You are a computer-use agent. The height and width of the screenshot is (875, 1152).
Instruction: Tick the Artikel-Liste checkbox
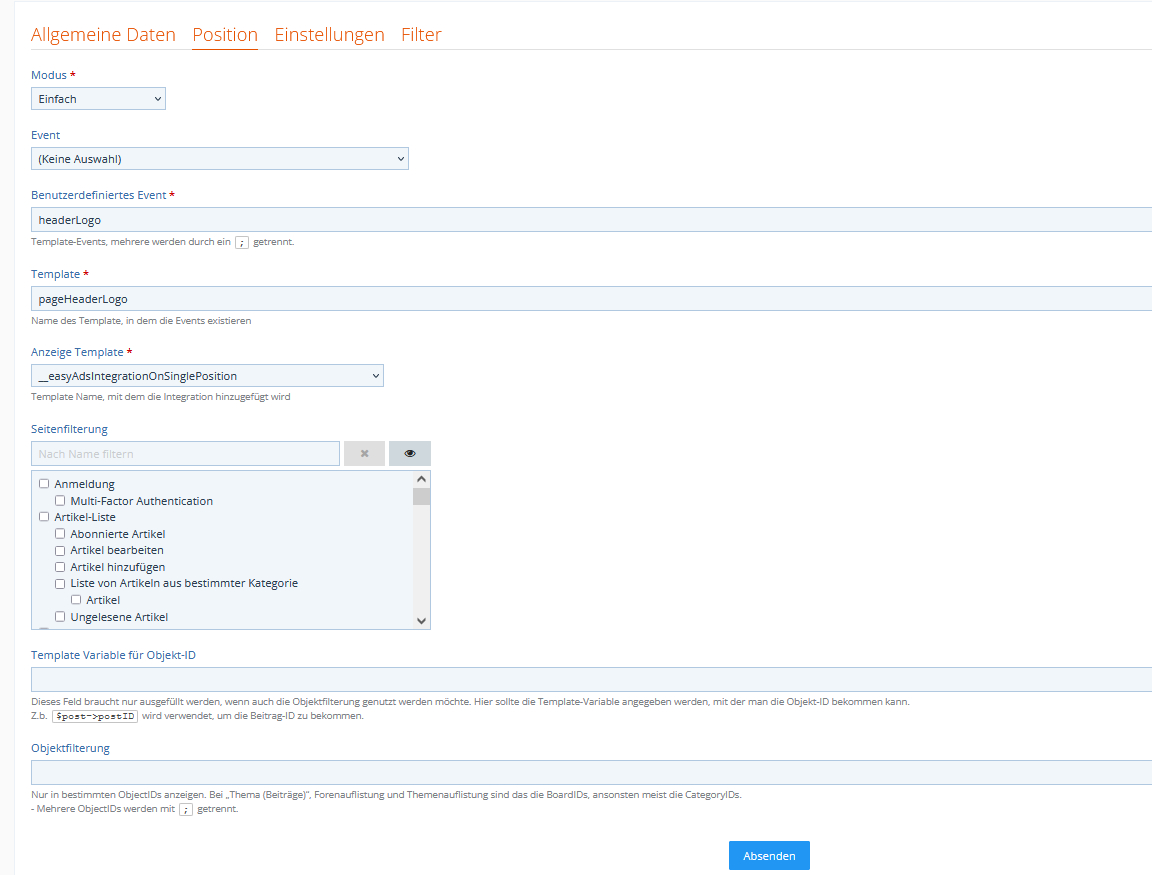point(44,517)
